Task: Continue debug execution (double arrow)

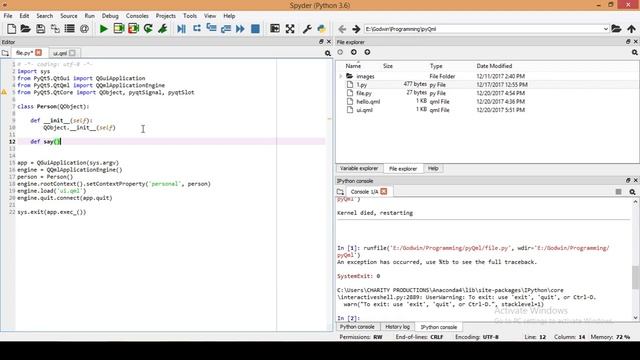Action: [240, 29]
